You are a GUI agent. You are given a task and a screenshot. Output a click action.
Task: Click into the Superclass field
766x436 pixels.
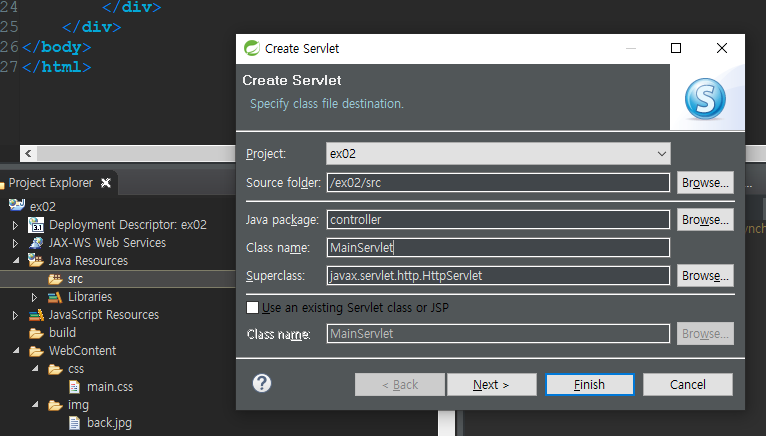(498, 276)
